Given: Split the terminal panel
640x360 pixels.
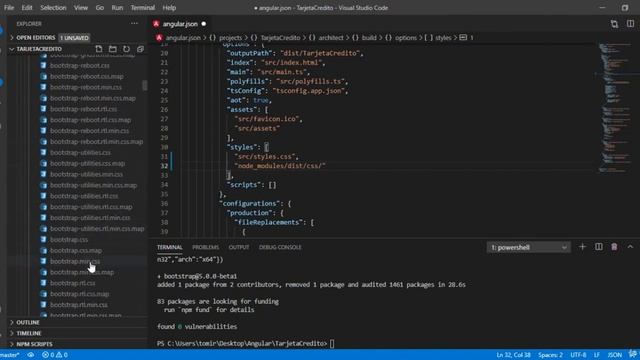Looking at the screenshot, I should [598, 247].
